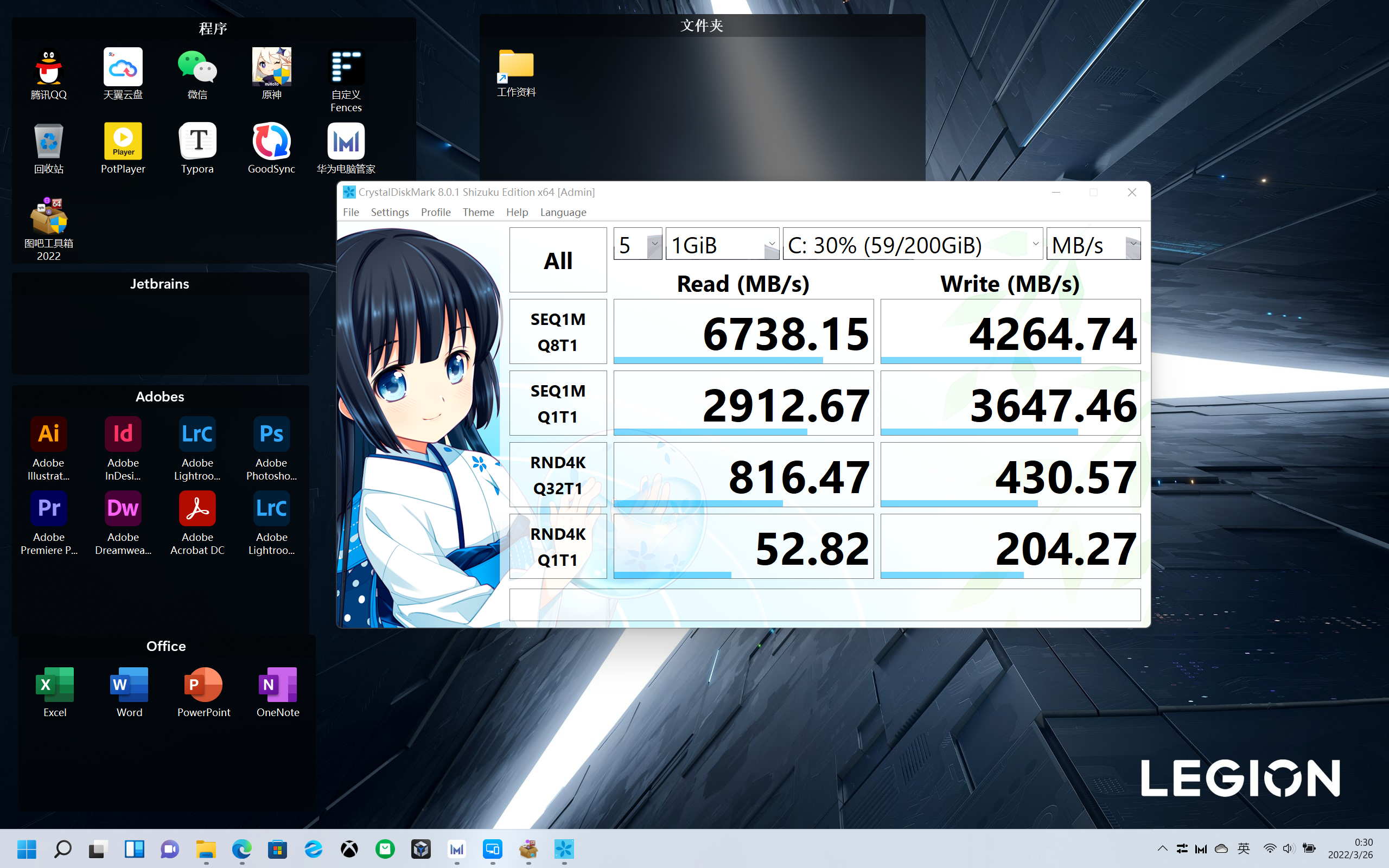Run the RND4K Q32T1 test
Image resolution: width=1389 pixels, height=868 pixels.
click(x=558, y=475)
